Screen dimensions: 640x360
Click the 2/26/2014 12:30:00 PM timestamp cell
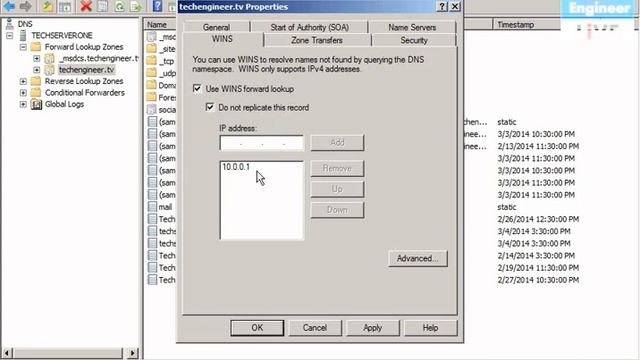538,219
